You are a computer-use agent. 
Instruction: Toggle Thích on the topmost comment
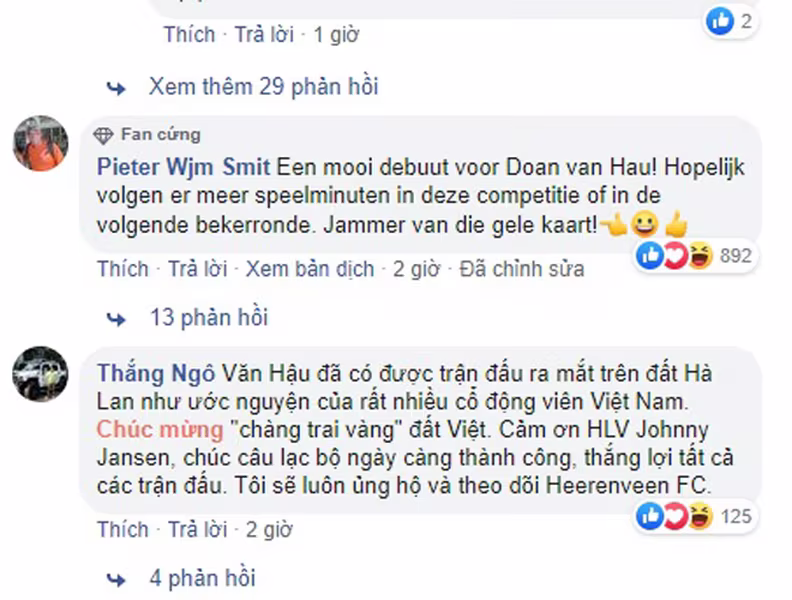coord(189,35)
